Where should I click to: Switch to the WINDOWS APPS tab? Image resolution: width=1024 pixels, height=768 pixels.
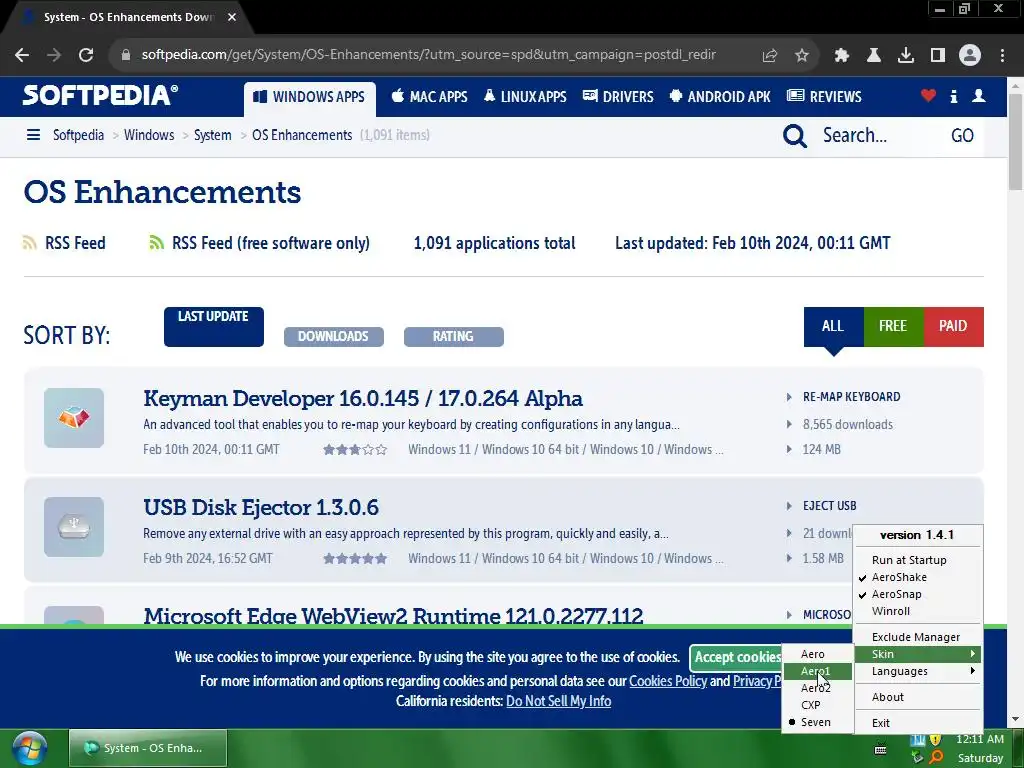click(310, 98)
